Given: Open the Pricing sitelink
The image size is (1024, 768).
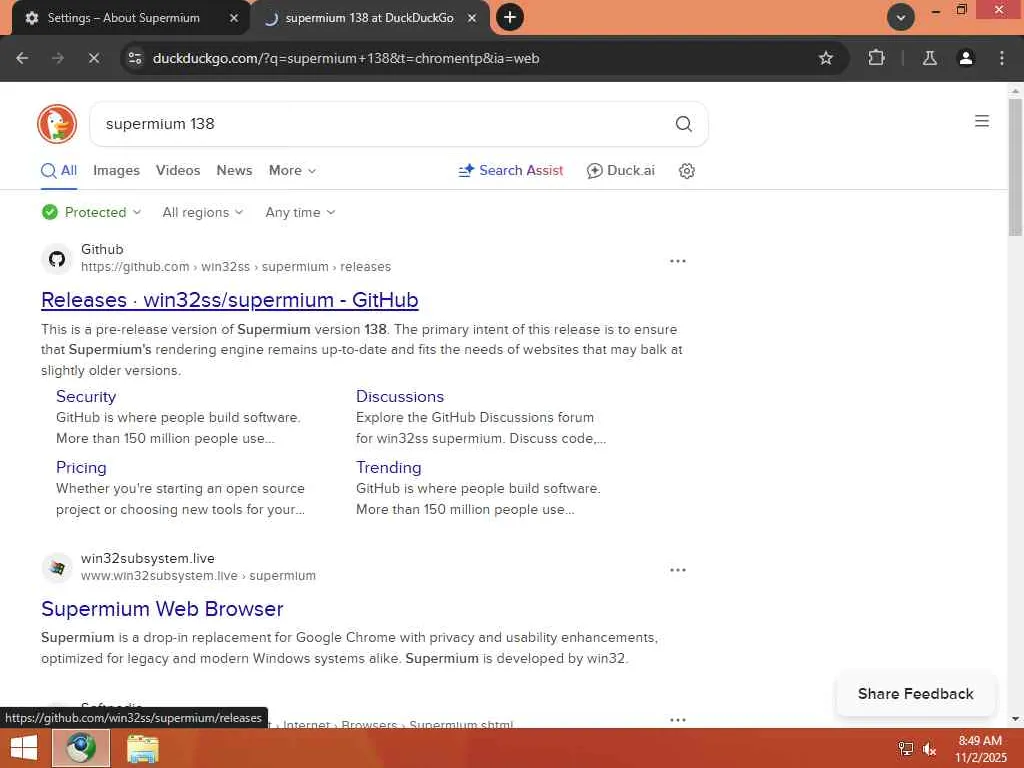Looking at the screenshot, I should [81, 468].
